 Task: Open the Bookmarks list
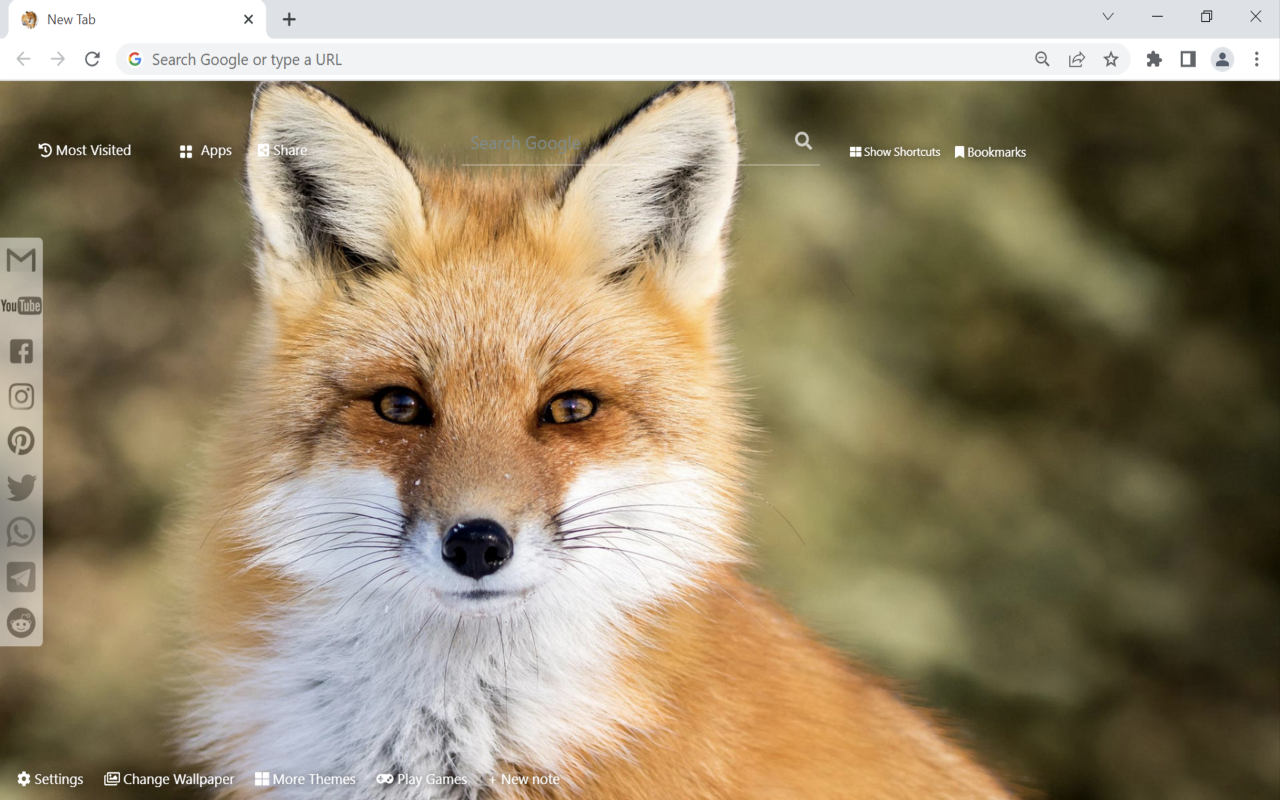990,152
